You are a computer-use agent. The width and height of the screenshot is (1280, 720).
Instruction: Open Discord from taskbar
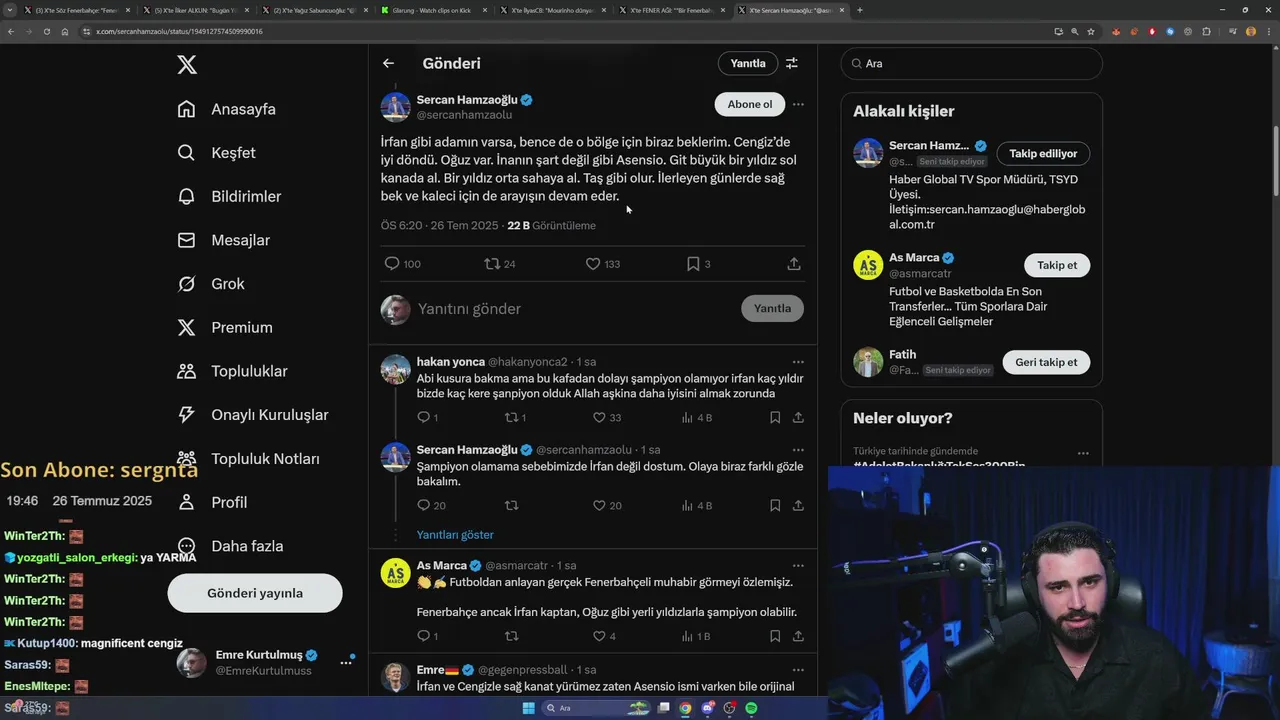707,708
